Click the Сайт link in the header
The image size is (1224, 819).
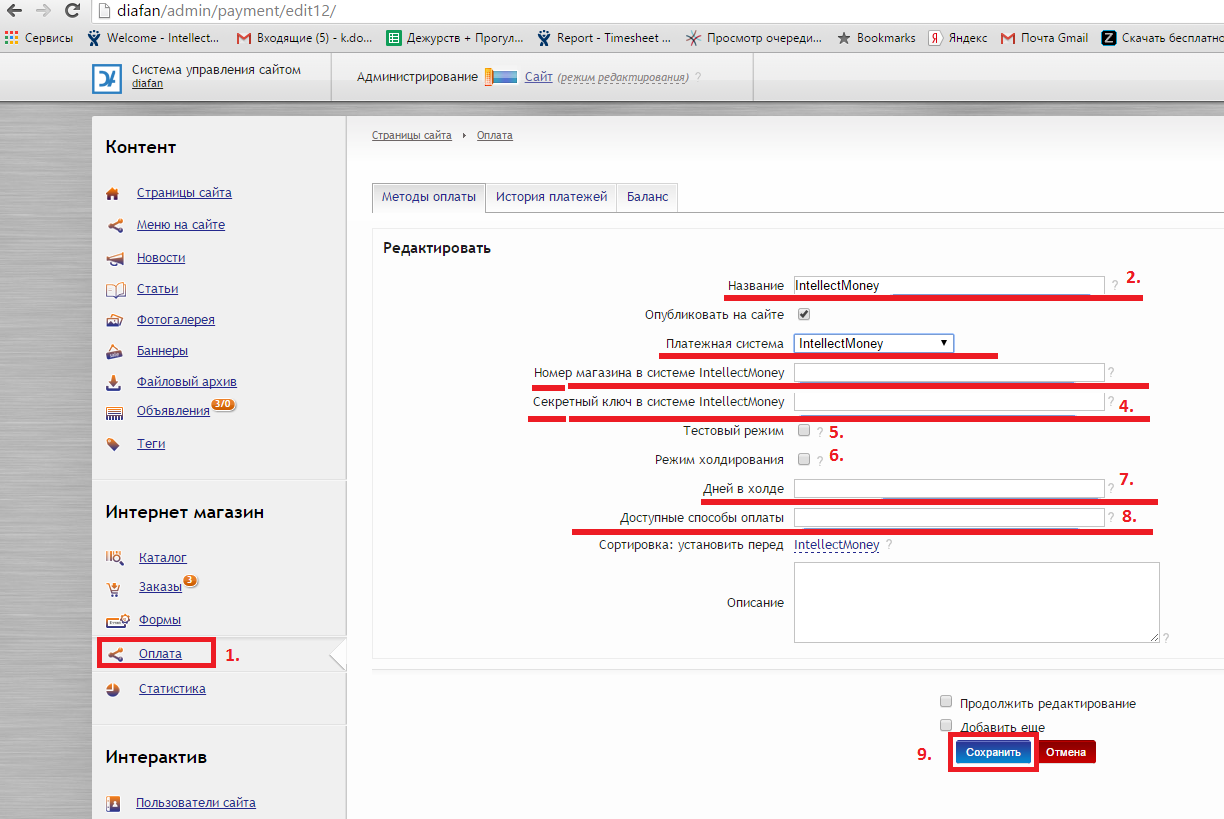(x=539, y=77)
